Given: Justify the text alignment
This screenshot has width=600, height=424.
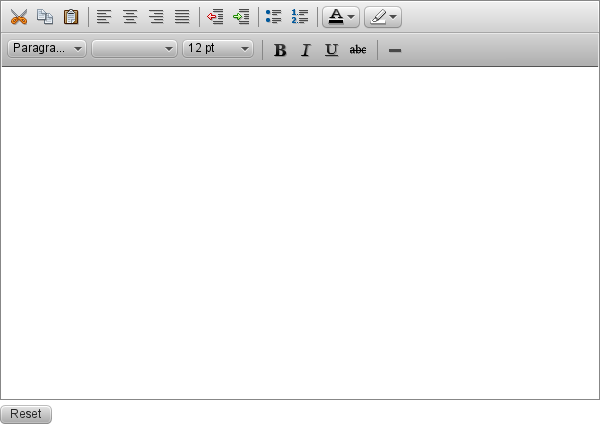Looking at the screenshot, I should coord(182,17).
